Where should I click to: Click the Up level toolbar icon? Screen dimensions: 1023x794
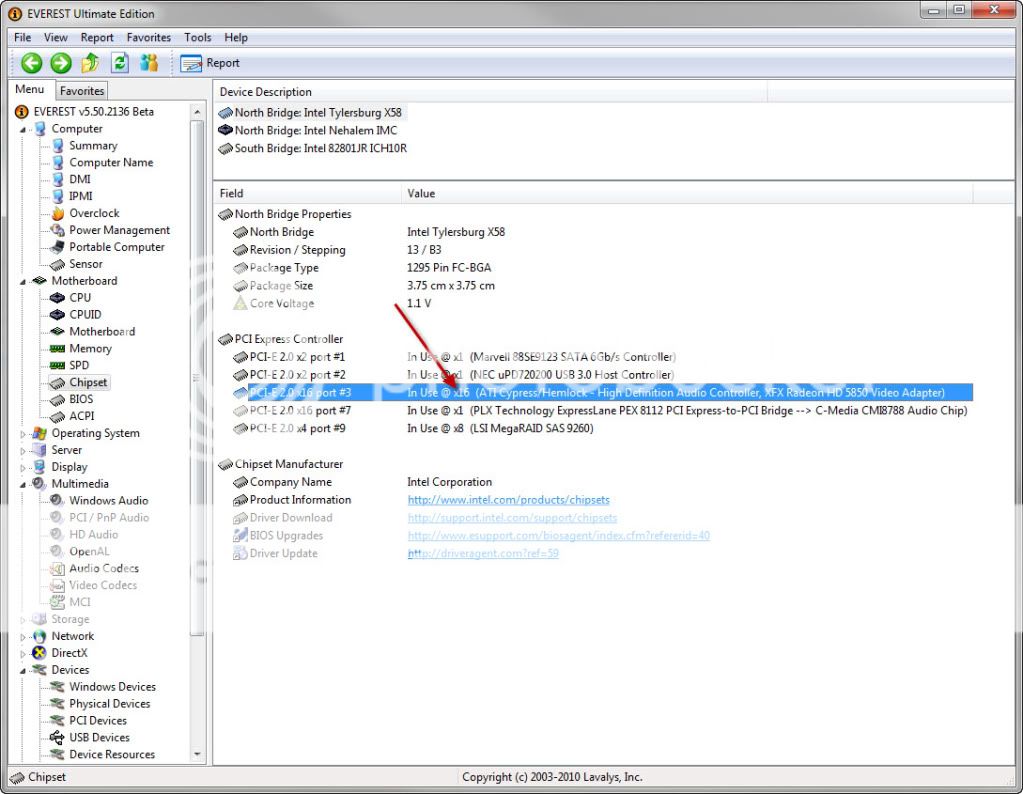click(90, 63)
